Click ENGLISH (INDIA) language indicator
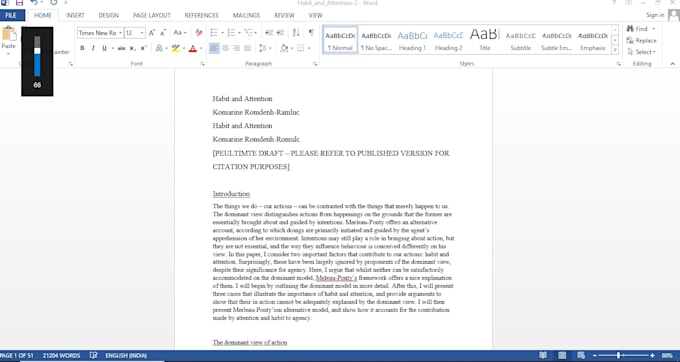Image resolution: width=680 pixels, height=362 pixels. click(x=126, y=355)
